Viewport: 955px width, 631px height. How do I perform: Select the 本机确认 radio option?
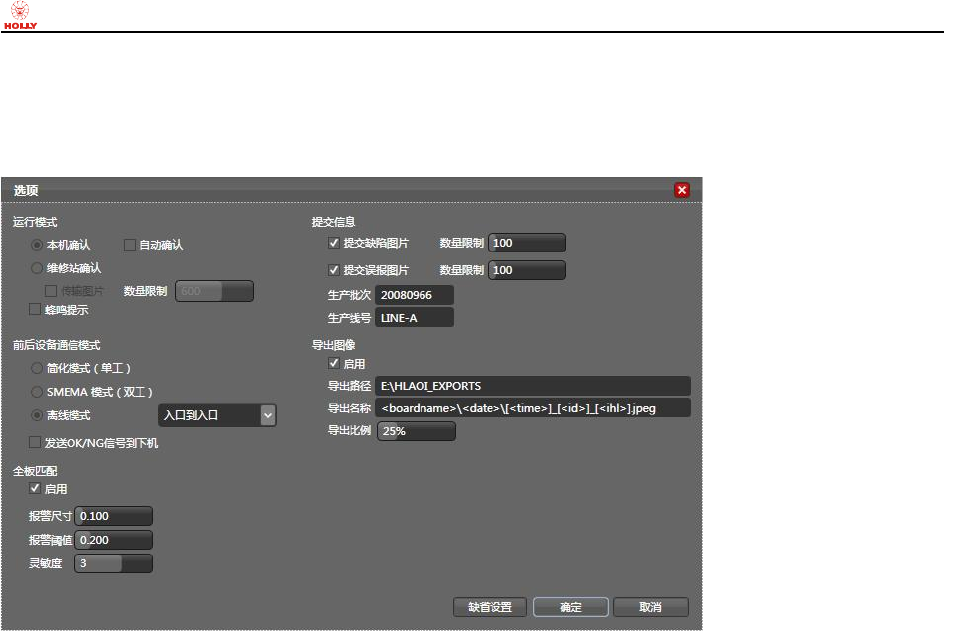(37, 245)
